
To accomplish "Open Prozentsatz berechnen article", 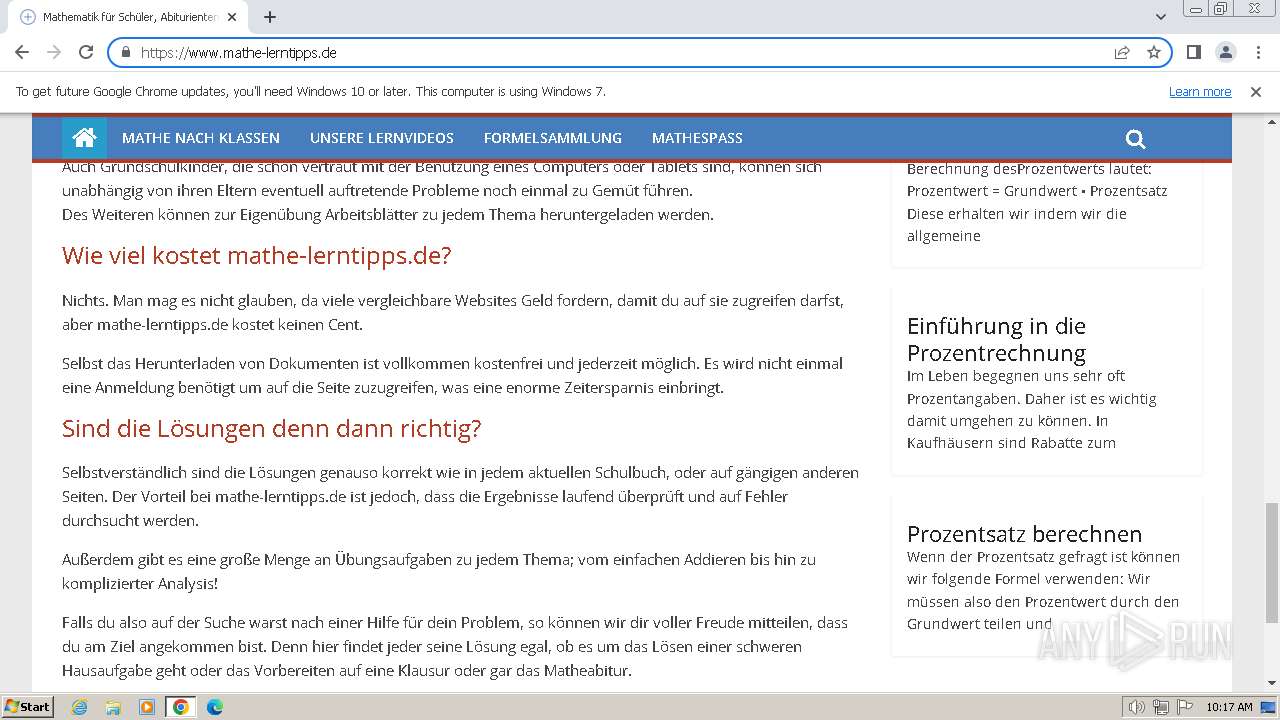I will click(x=1024, y=534).
